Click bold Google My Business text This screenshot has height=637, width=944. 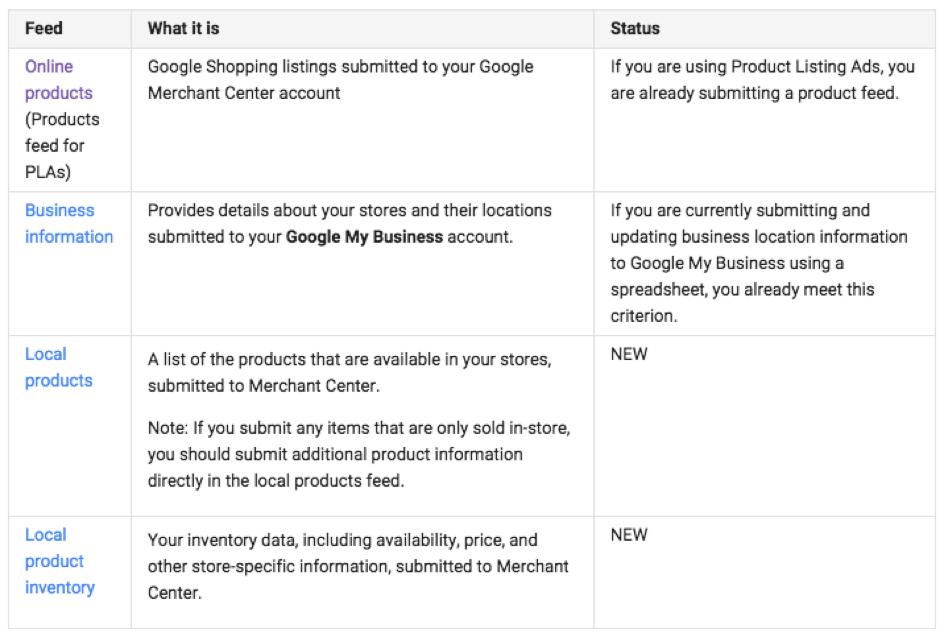364,237
